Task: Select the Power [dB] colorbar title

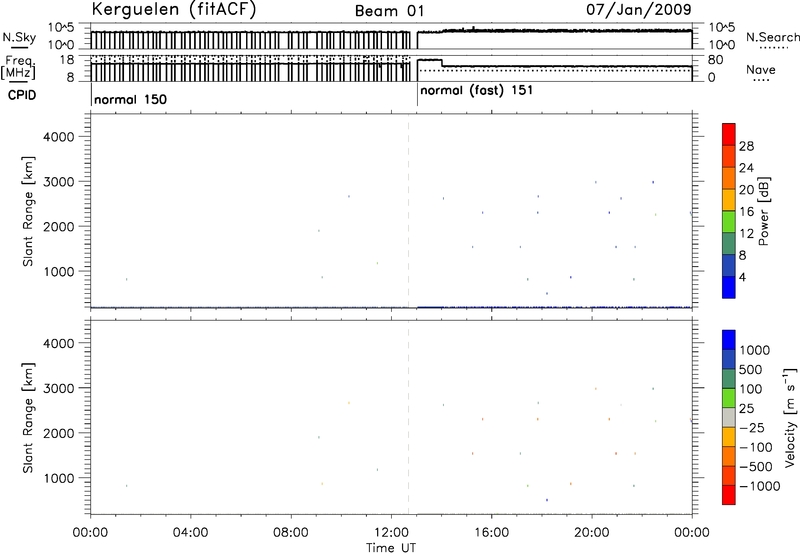Action: click(763, 211)
